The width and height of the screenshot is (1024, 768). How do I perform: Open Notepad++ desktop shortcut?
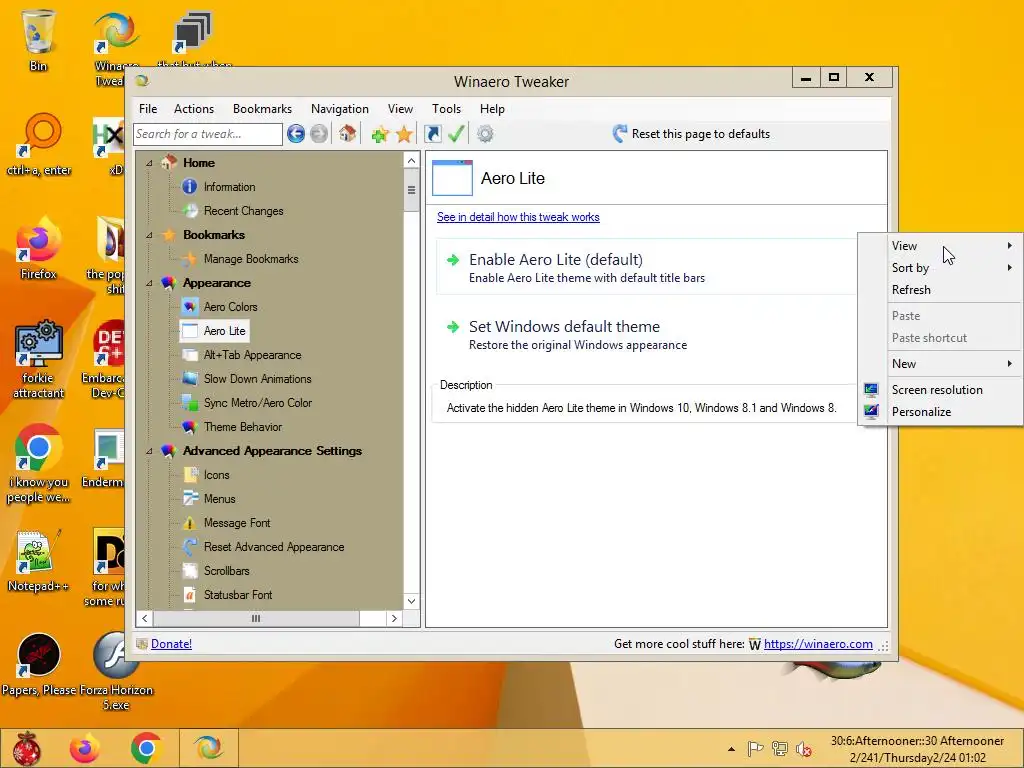pyautogui.click(x=38, y=560)
